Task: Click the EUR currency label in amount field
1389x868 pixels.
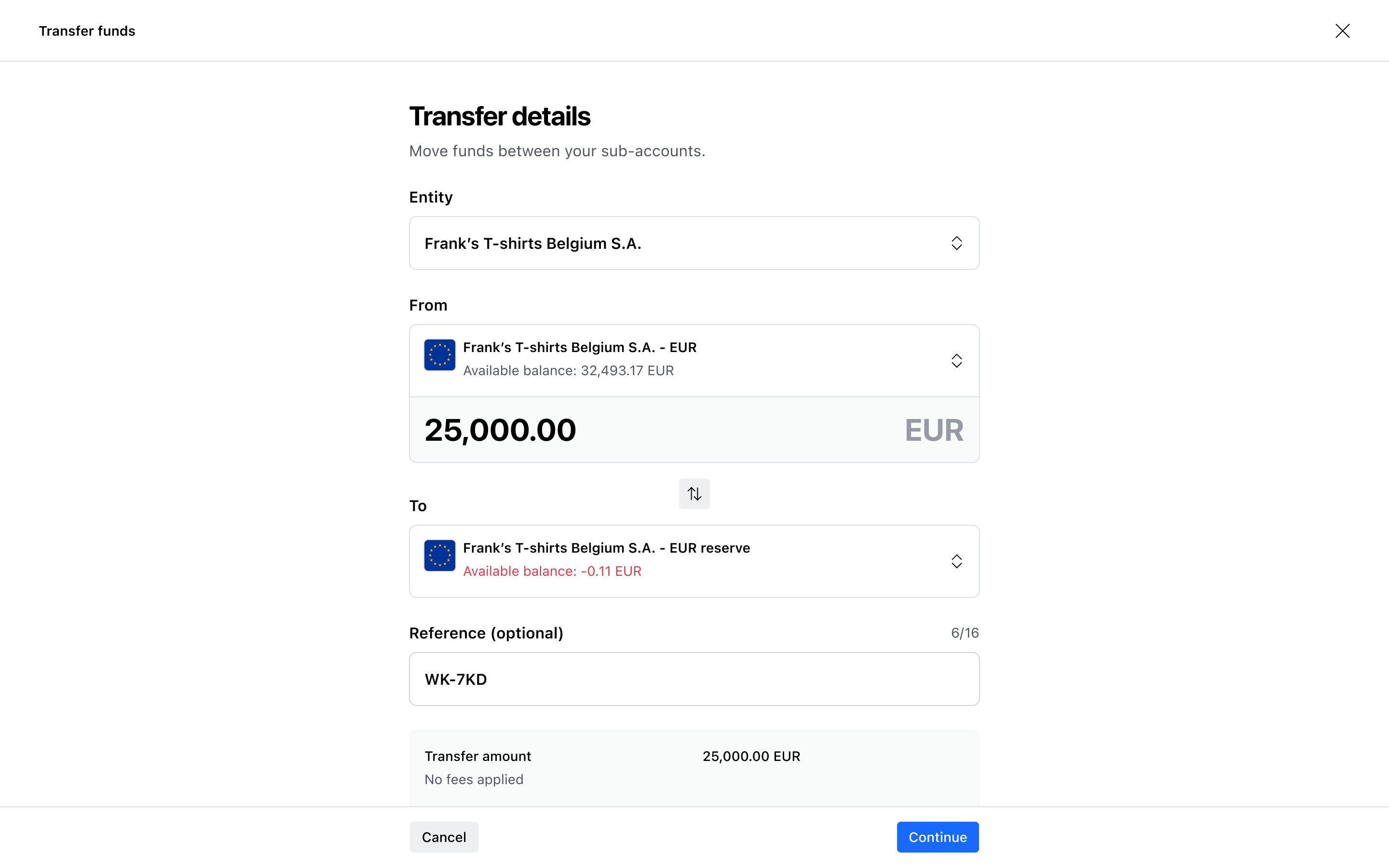Action: tap(934, 430)
